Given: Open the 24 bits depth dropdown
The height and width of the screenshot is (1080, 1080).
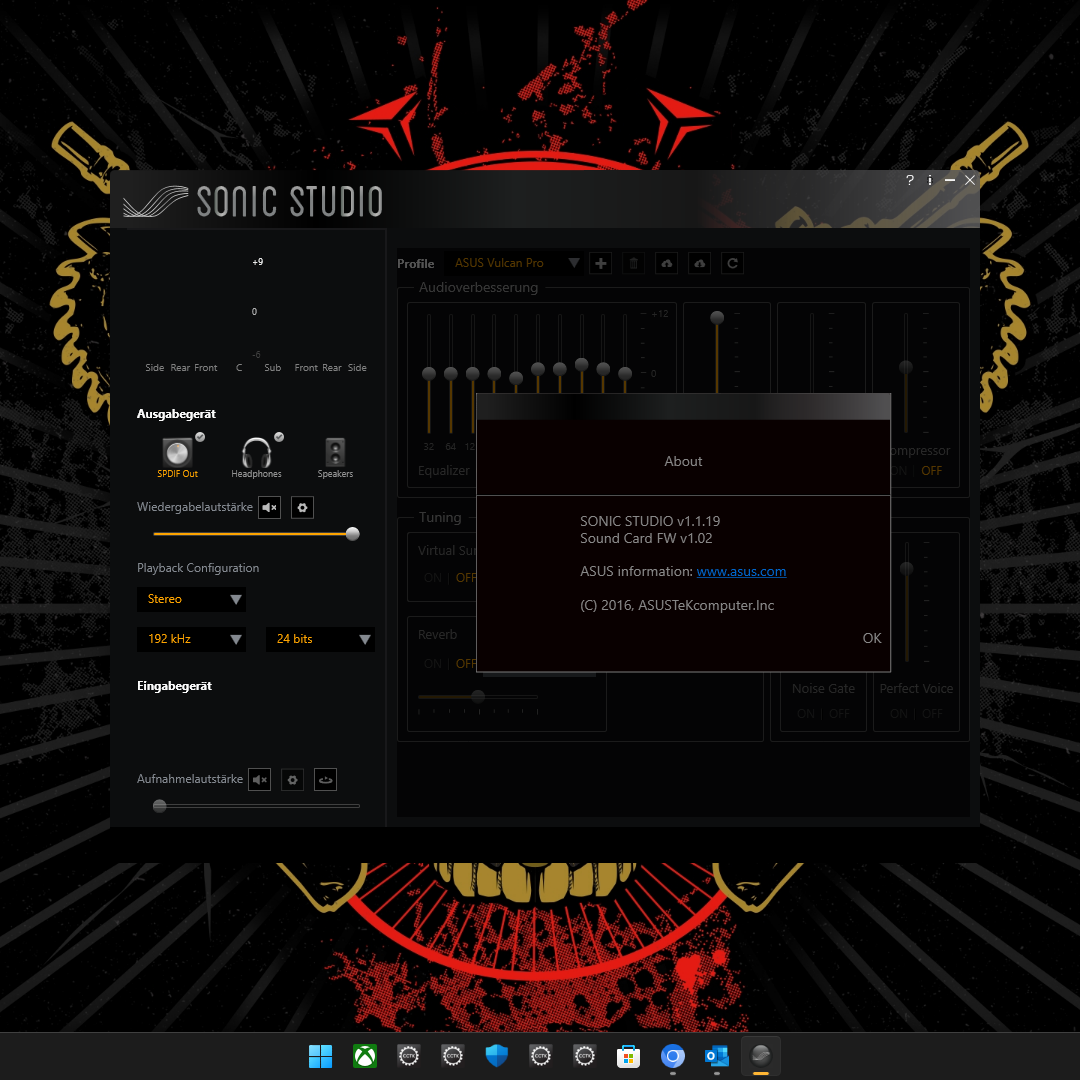Looking at the screenshot, I should (x=320, y=639).
